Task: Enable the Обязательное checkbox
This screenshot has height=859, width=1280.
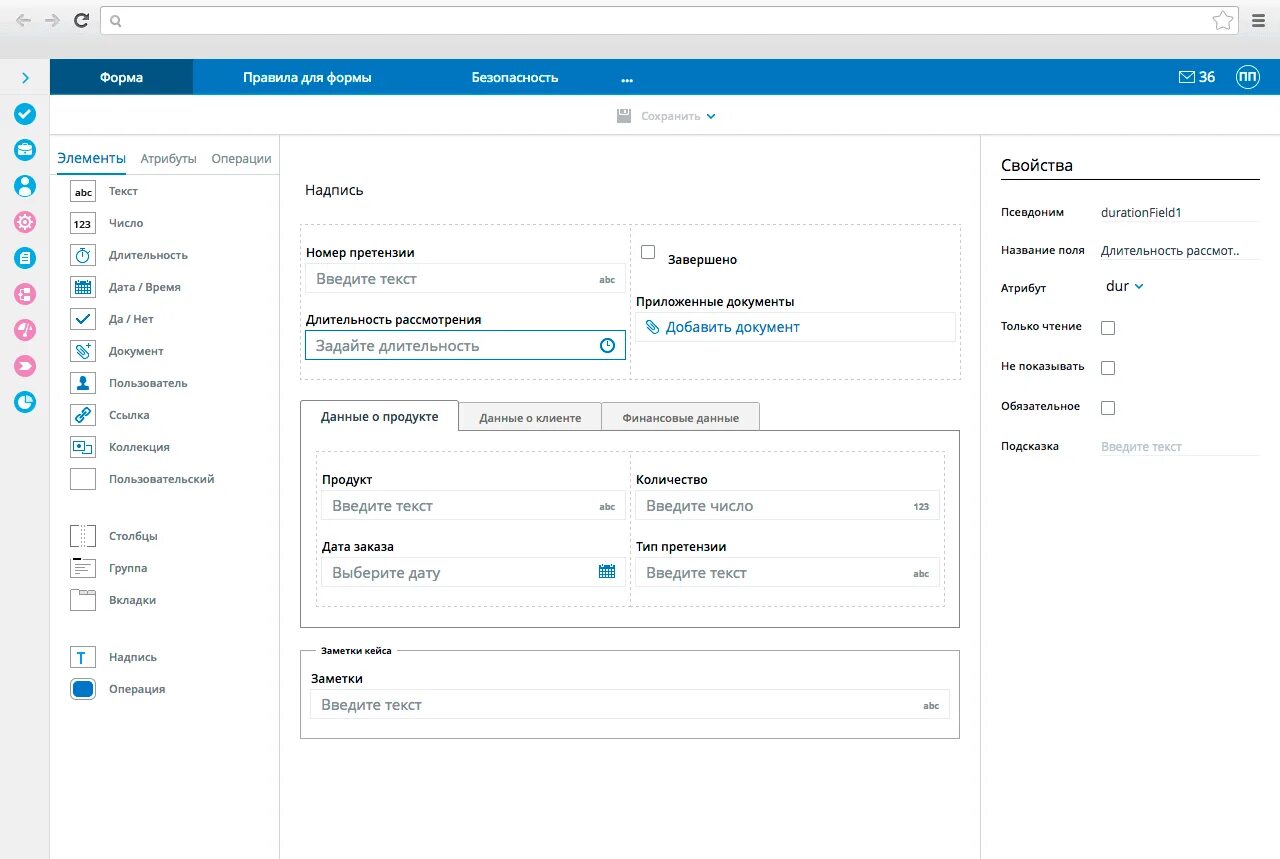Action: tap(1108, 408)
